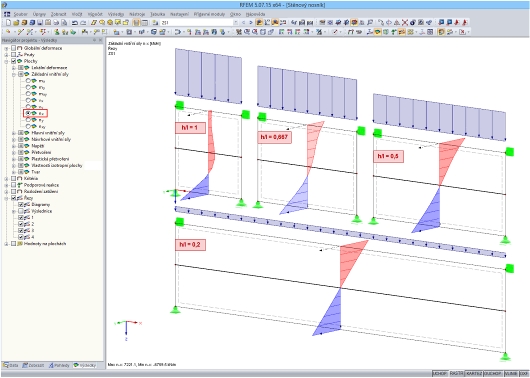The width and height of the screenshot is (530, 378).
Task: Click the red X delete icon in top toolbar
Action: 405,23
